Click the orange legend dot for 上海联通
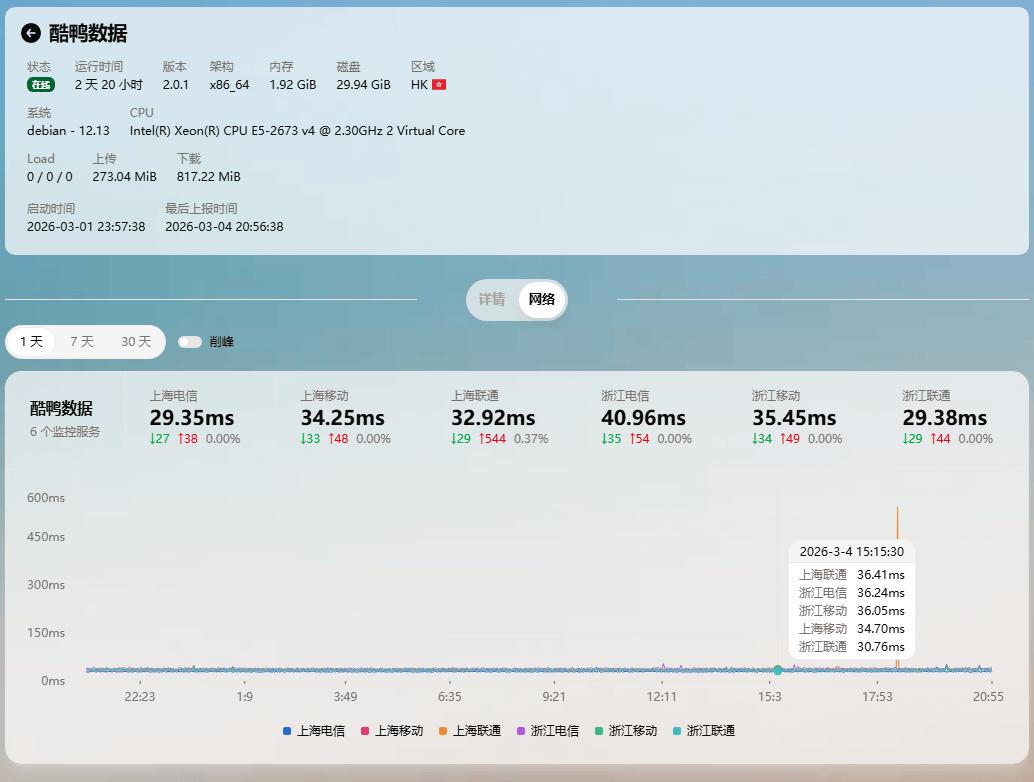This screenshot has height=782, width=1034. pyautogui.click(x=443, y=731)
